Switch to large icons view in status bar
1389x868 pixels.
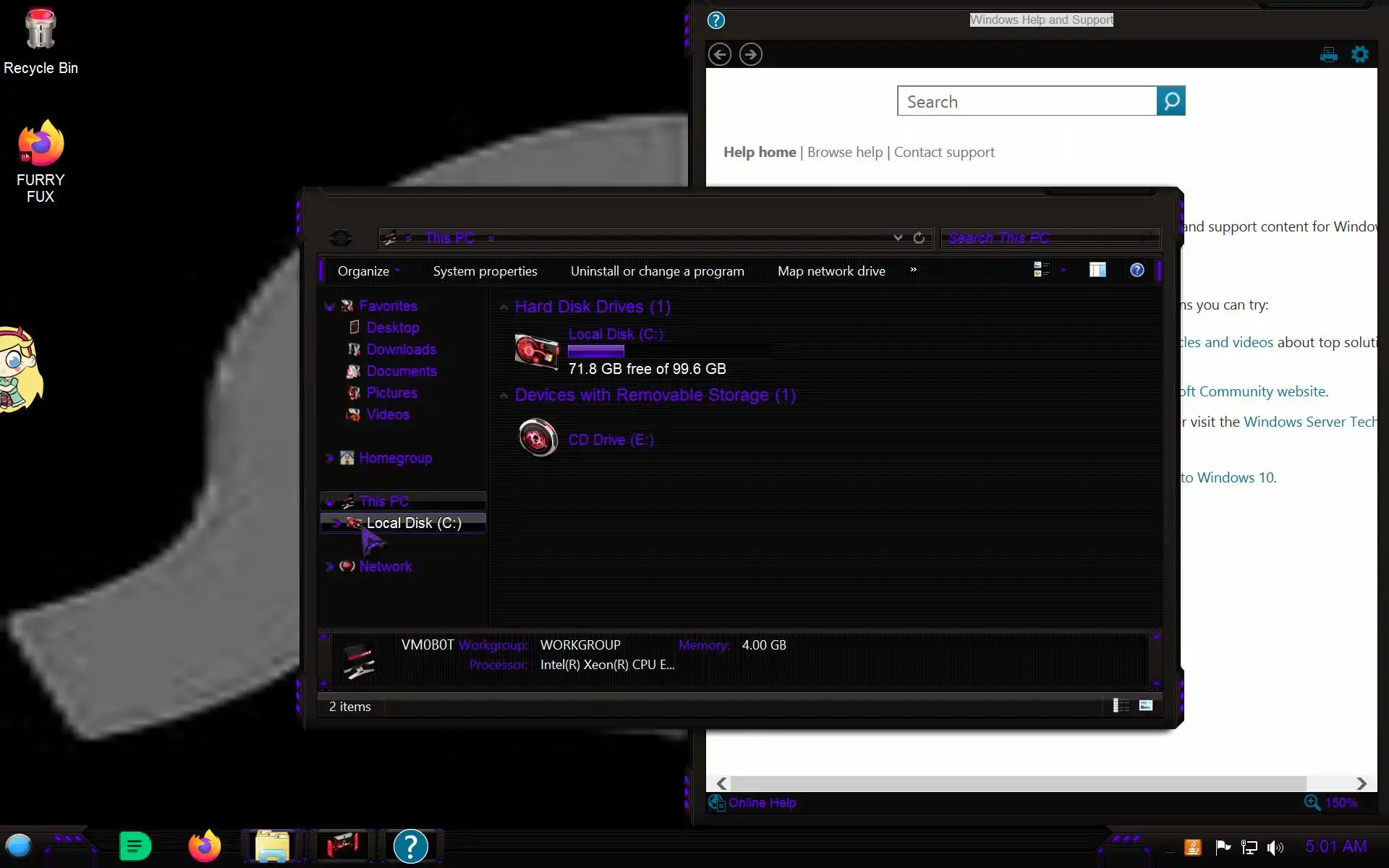1146,706
